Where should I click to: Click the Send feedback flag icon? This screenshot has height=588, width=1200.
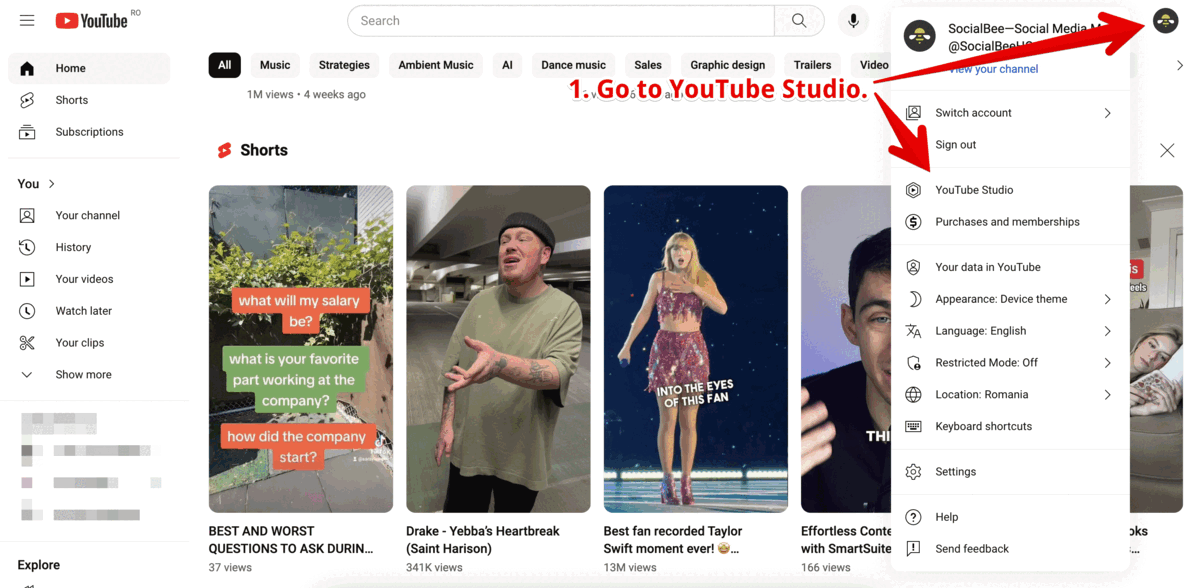tap(913, 549)
